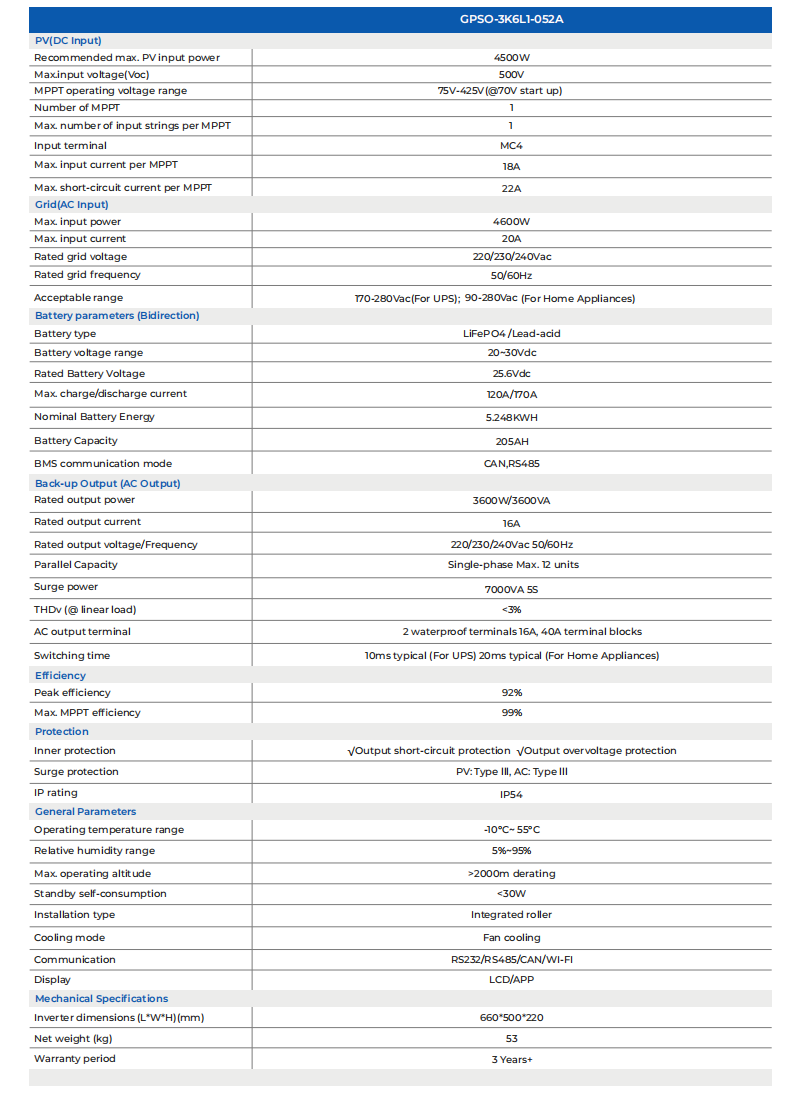The width and height of the screenshot is (808, 1093).
Task: Select the Battery parameters (Bidirection) heading
Action: 117,315
